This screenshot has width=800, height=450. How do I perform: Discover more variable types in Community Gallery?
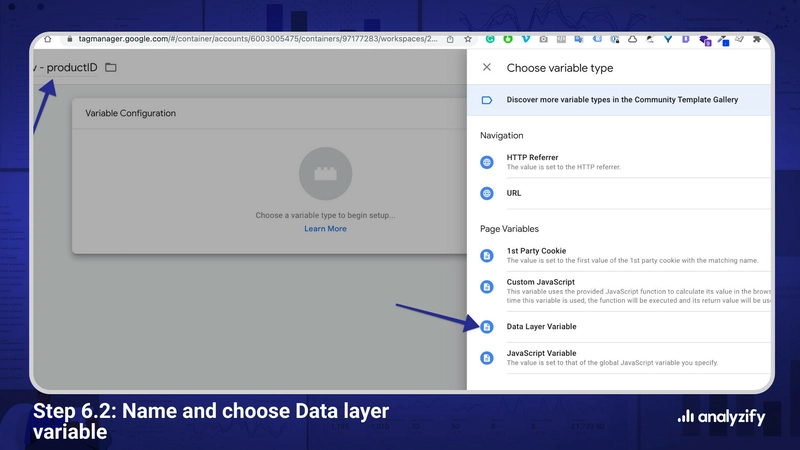point(628,100)
